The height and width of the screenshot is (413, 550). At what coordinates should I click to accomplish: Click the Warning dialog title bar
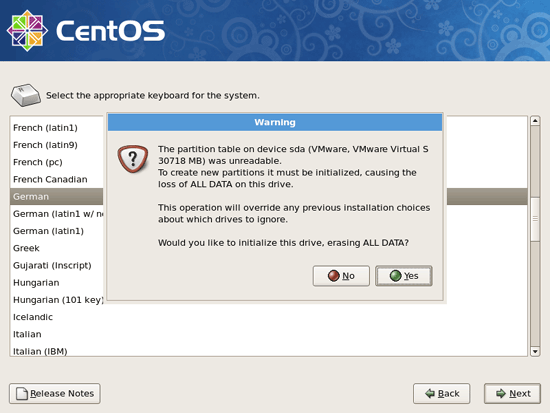[275, 122]
